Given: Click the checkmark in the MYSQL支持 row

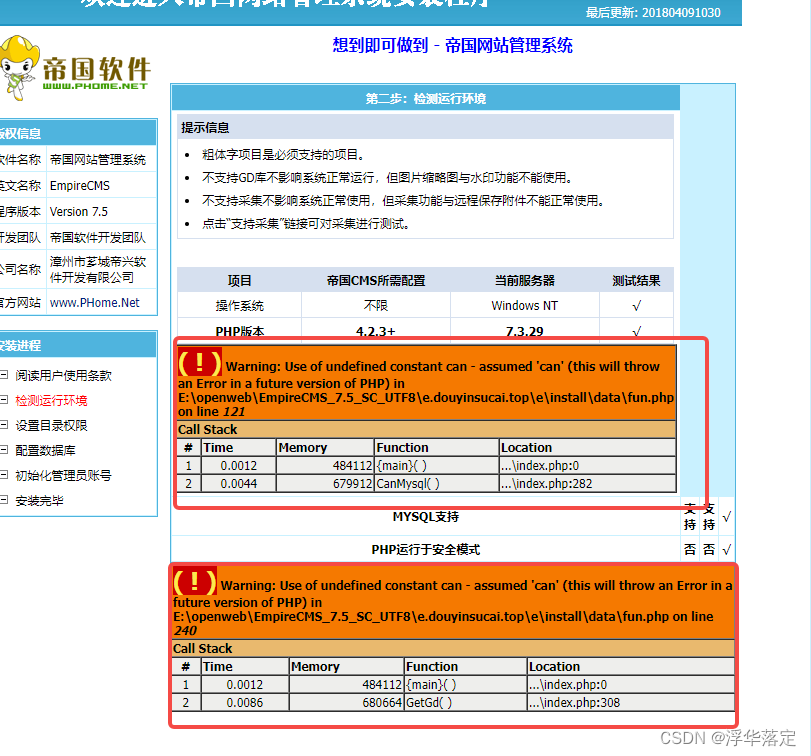Looking at the screenshot, I should tap(727, 516).
